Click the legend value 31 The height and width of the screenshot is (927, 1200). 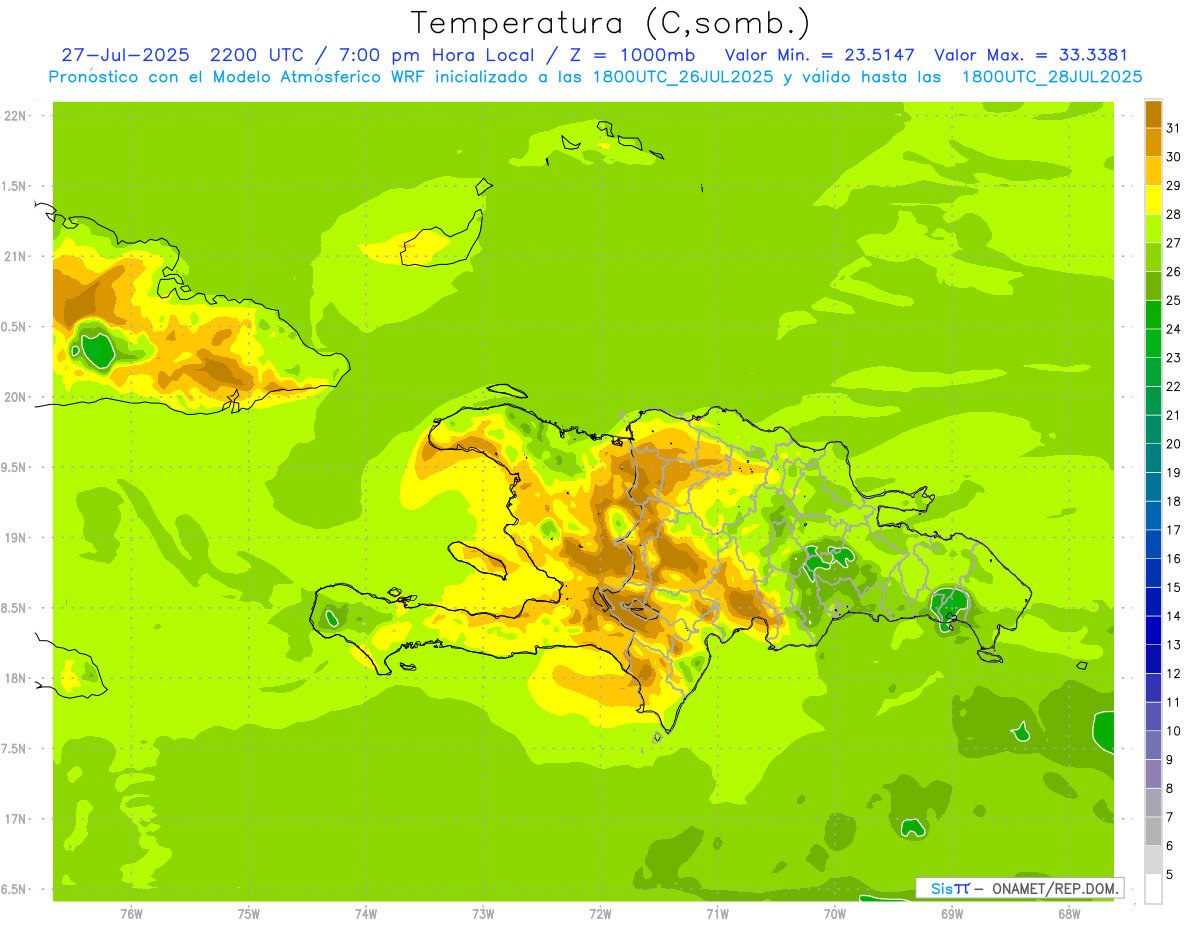(x=1173, y=128)
